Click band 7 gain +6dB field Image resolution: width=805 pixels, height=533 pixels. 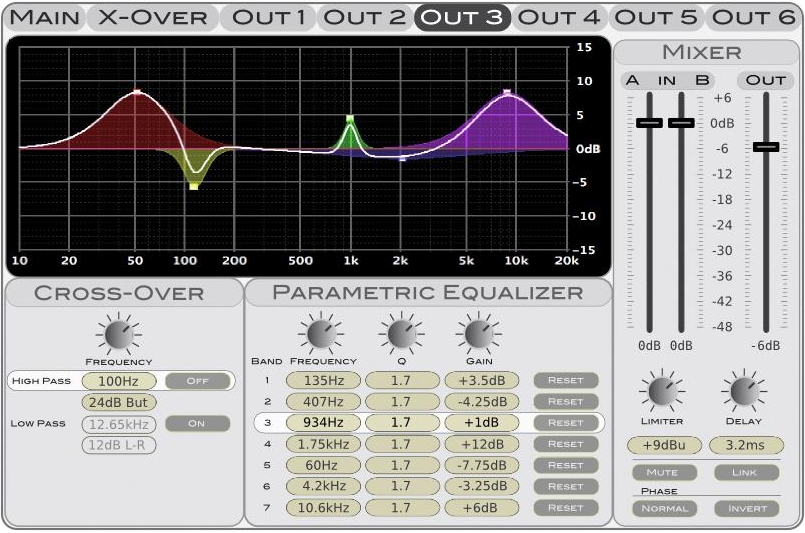482,508
